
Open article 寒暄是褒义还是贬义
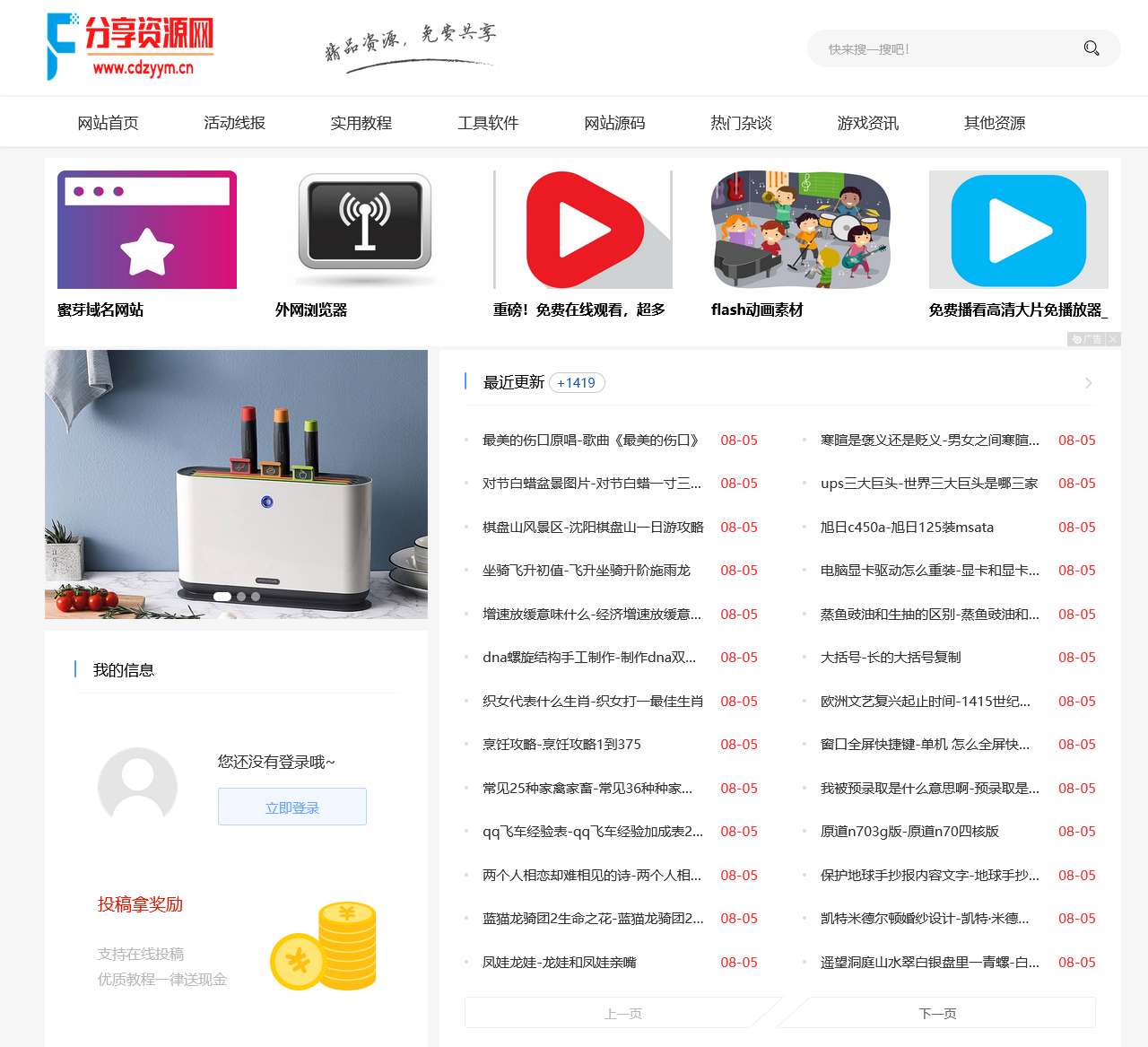[x=930, y=440]
